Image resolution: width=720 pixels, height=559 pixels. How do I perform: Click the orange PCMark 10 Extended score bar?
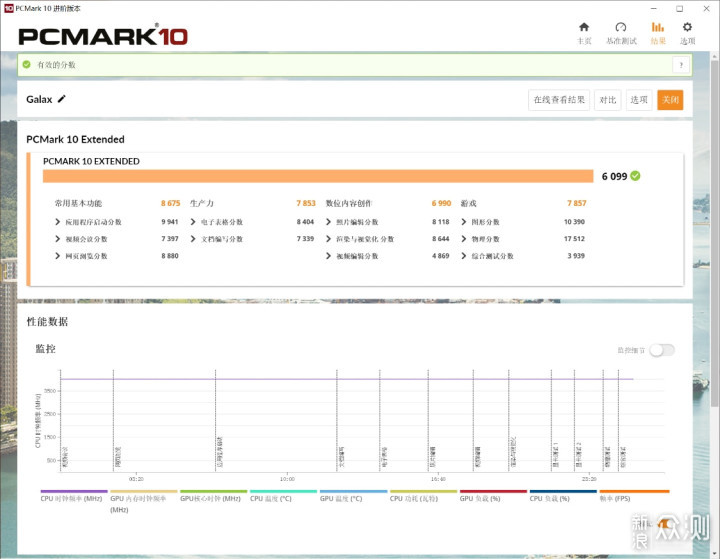pyautogui.click(x=318, y=176)
